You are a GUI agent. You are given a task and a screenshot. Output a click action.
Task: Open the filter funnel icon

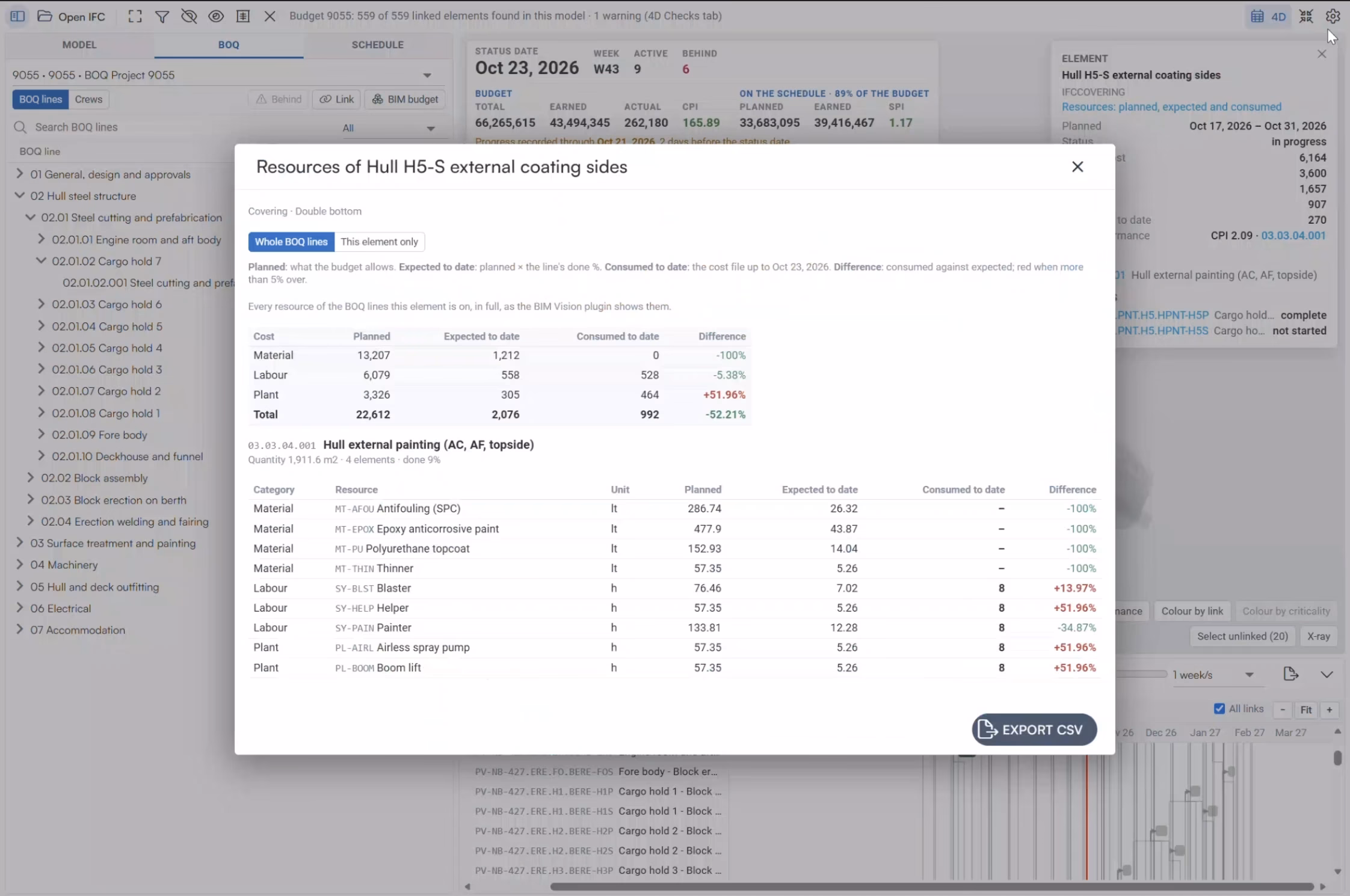tap(162, 16)
